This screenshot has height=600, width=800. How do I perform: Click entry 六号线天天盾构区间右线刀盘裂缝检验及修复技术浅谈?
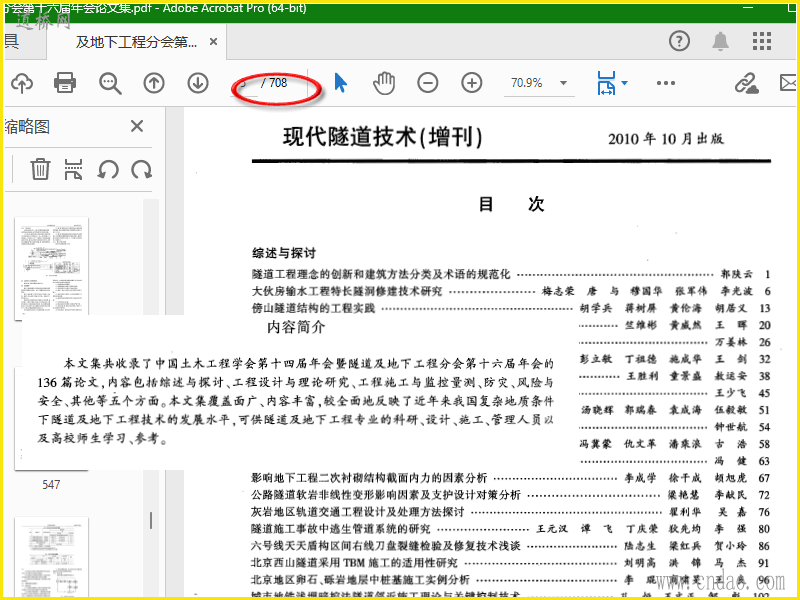[386, 546]
